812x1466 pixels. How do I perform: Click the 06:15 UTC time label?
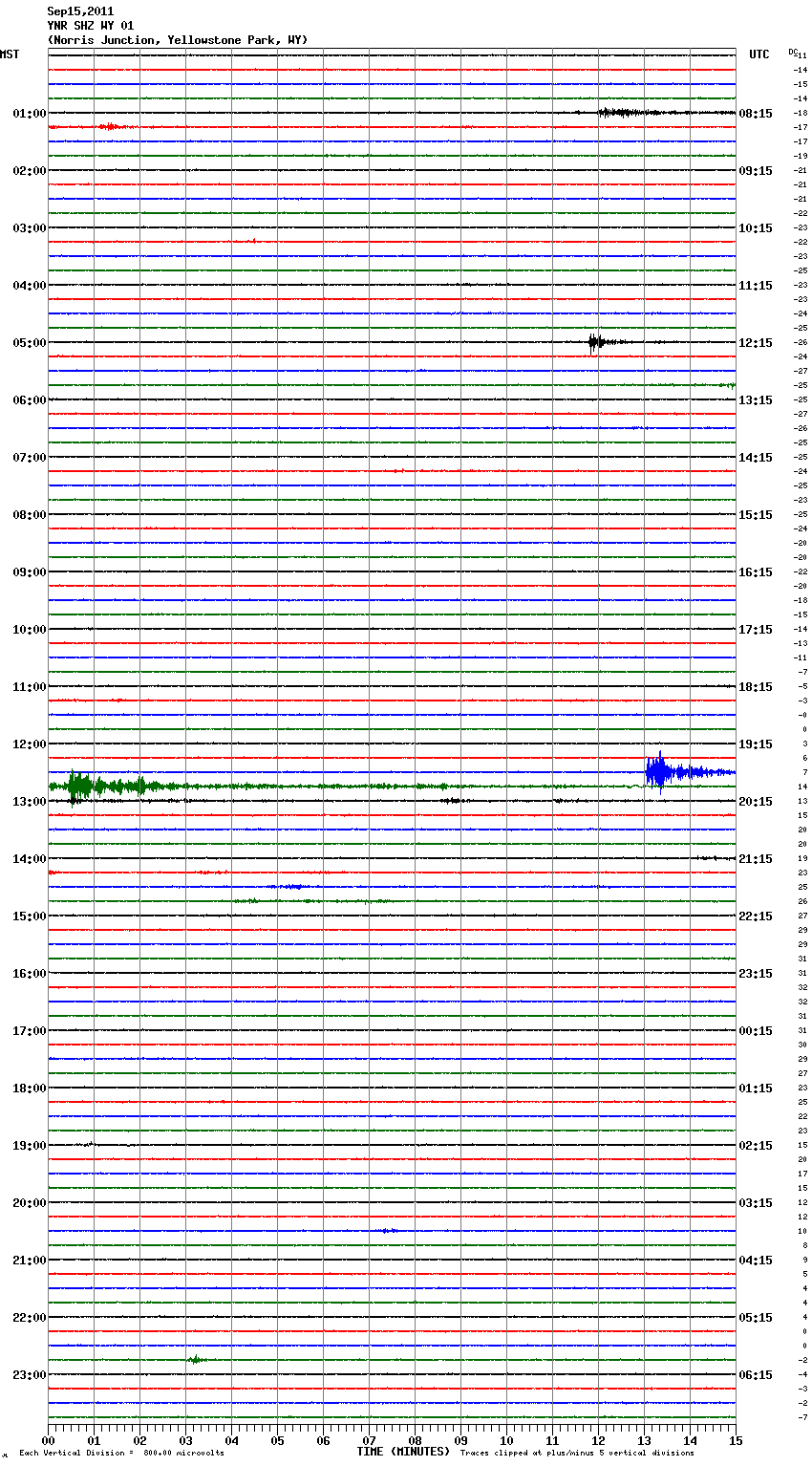click(x=756, y=1375)
